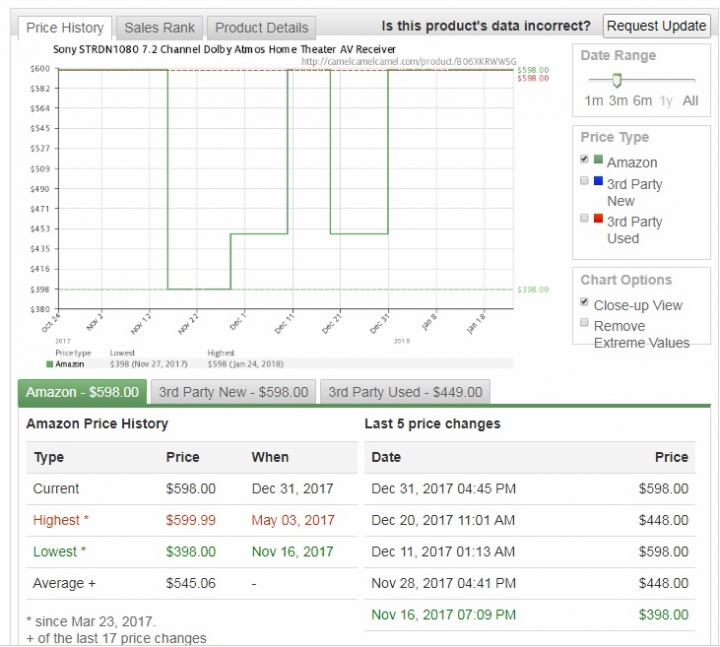
Task: Click the Amazon Price History heading
Action: (97, 423)
